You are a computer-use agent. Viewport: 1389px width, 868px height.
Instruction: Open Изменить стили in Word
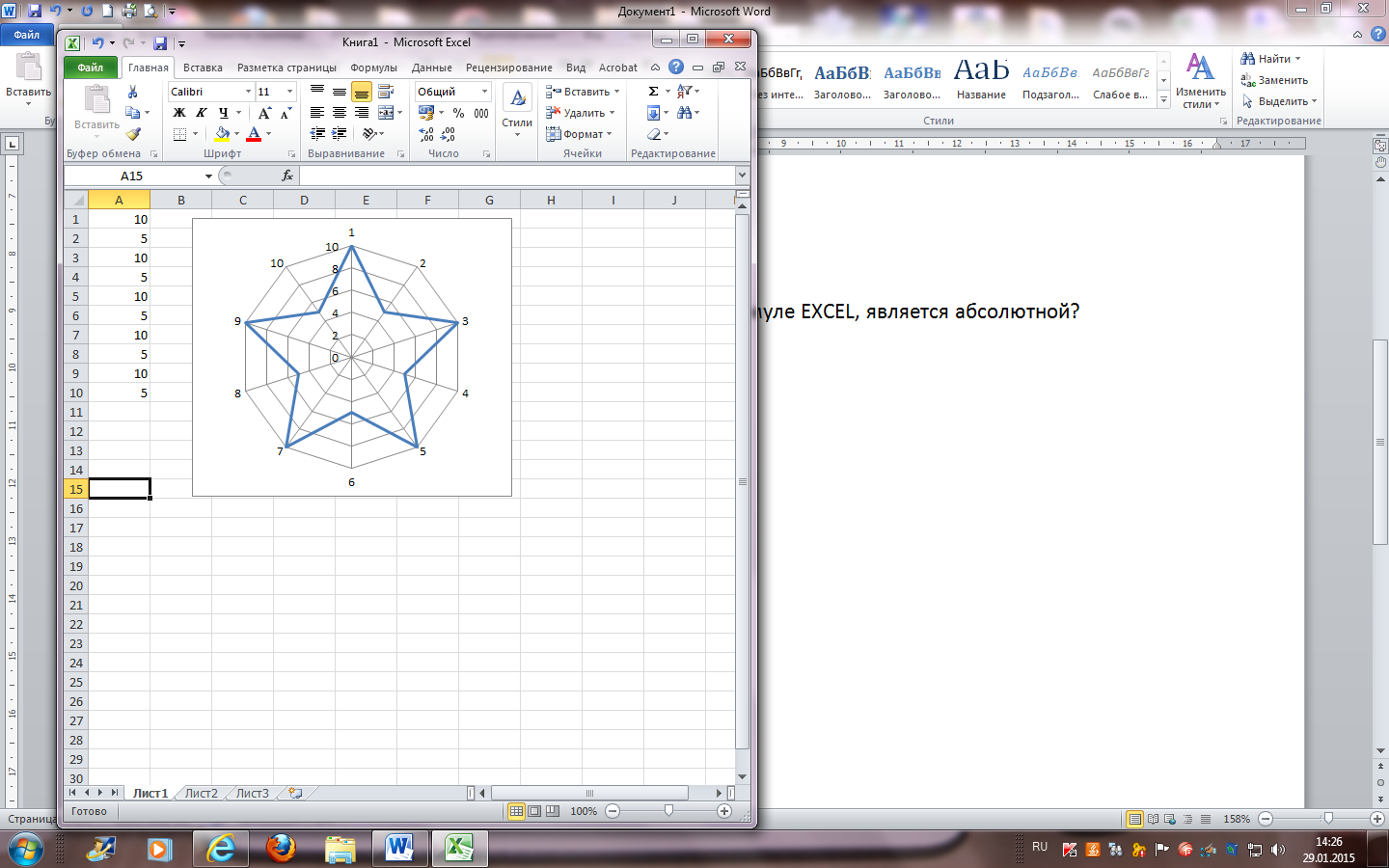click(1201, 80)
